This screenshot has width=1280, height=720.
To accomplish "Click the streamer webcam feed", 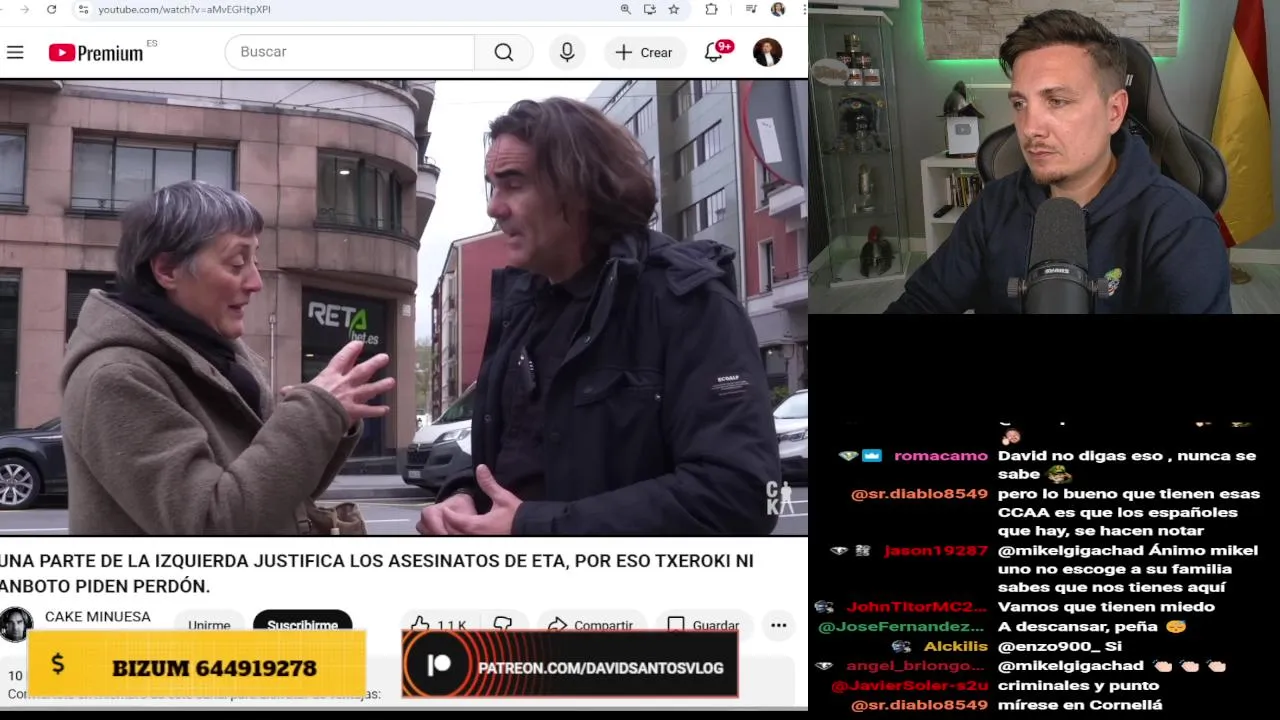I will click(1044, 157).
